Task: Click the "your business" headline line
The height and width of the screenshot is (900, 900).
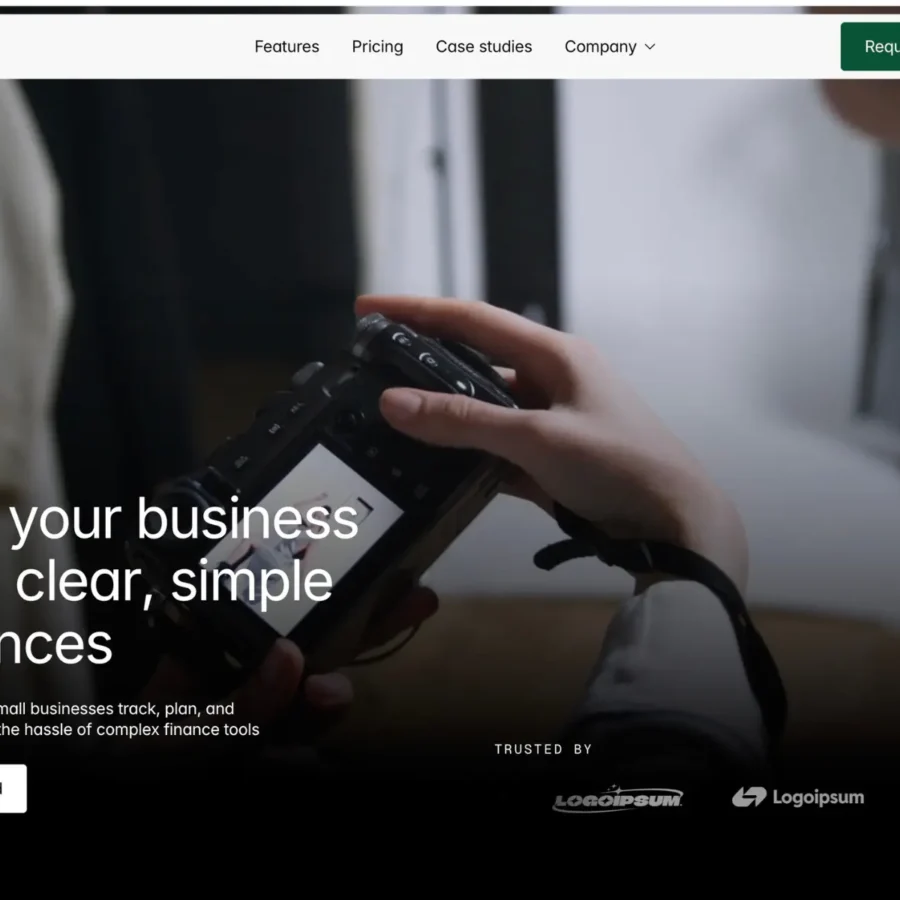Action: [x=185, y=520]
